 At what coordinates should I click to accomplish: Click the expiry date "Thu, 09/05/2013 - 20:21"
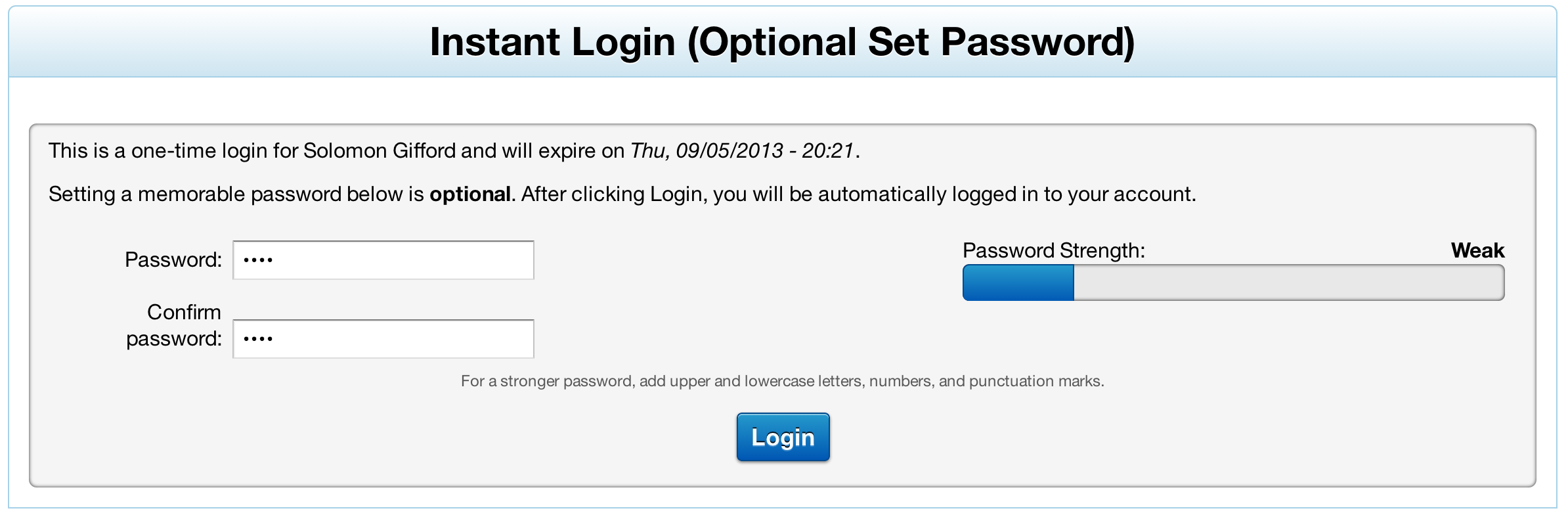click(742, 151)
